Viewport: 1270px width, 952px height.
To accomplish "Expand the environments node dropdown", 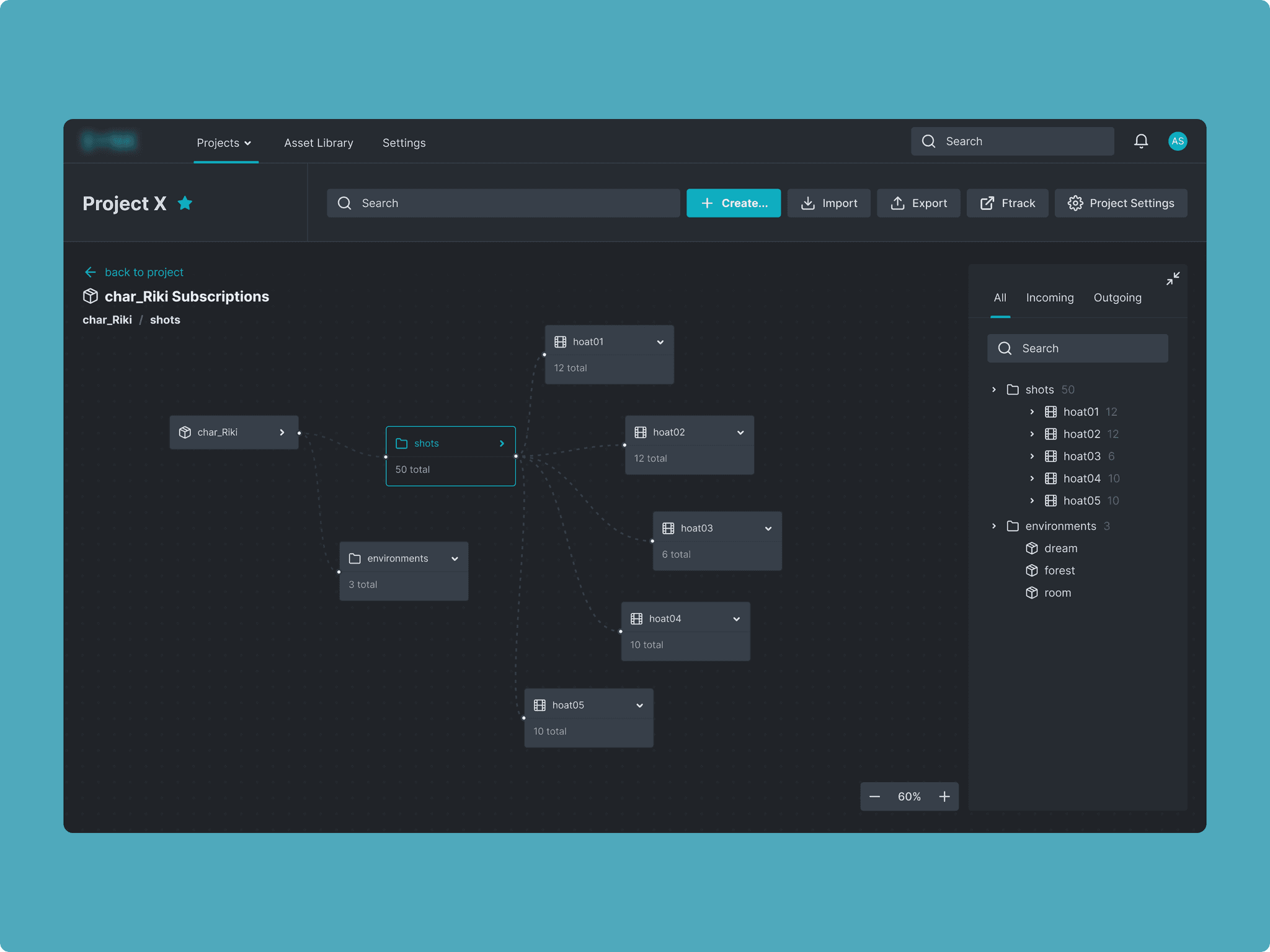I will [455, 559].
